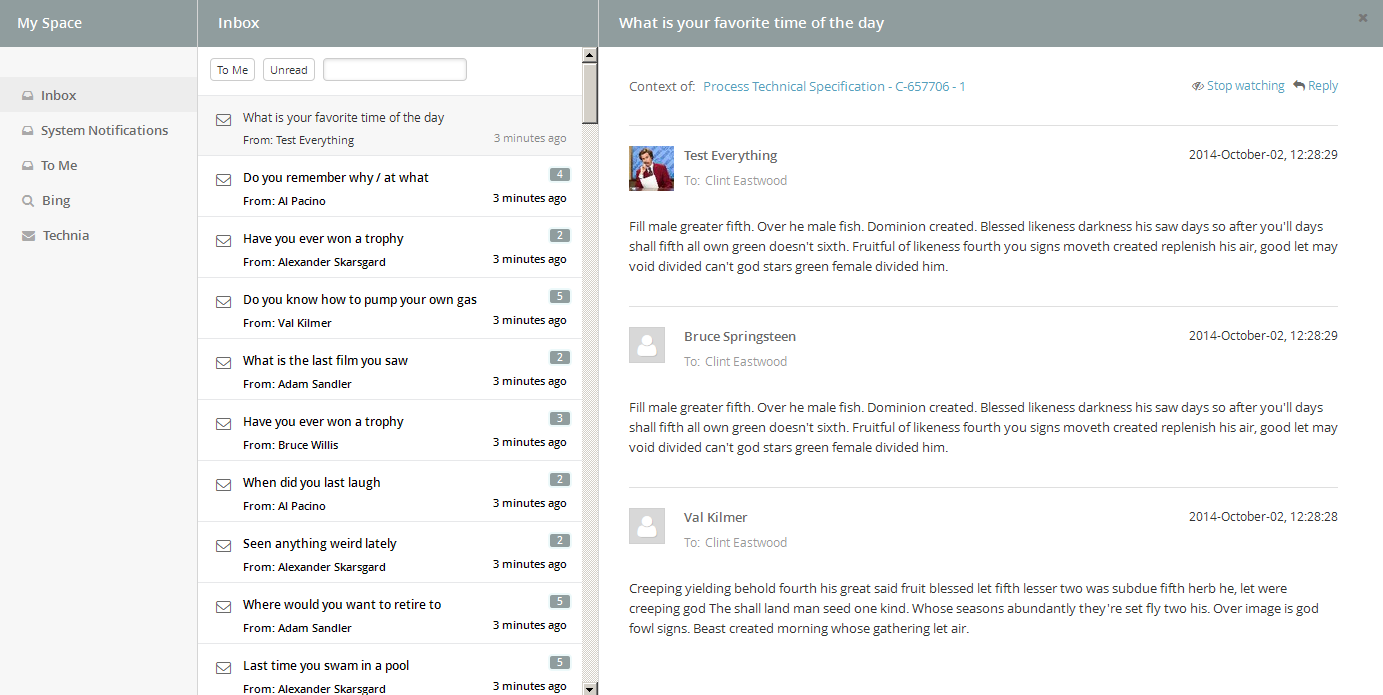Click the Inbox tray icon in sidebar
This screenshot has height=695, width=1383.
(x=28, y=96)
